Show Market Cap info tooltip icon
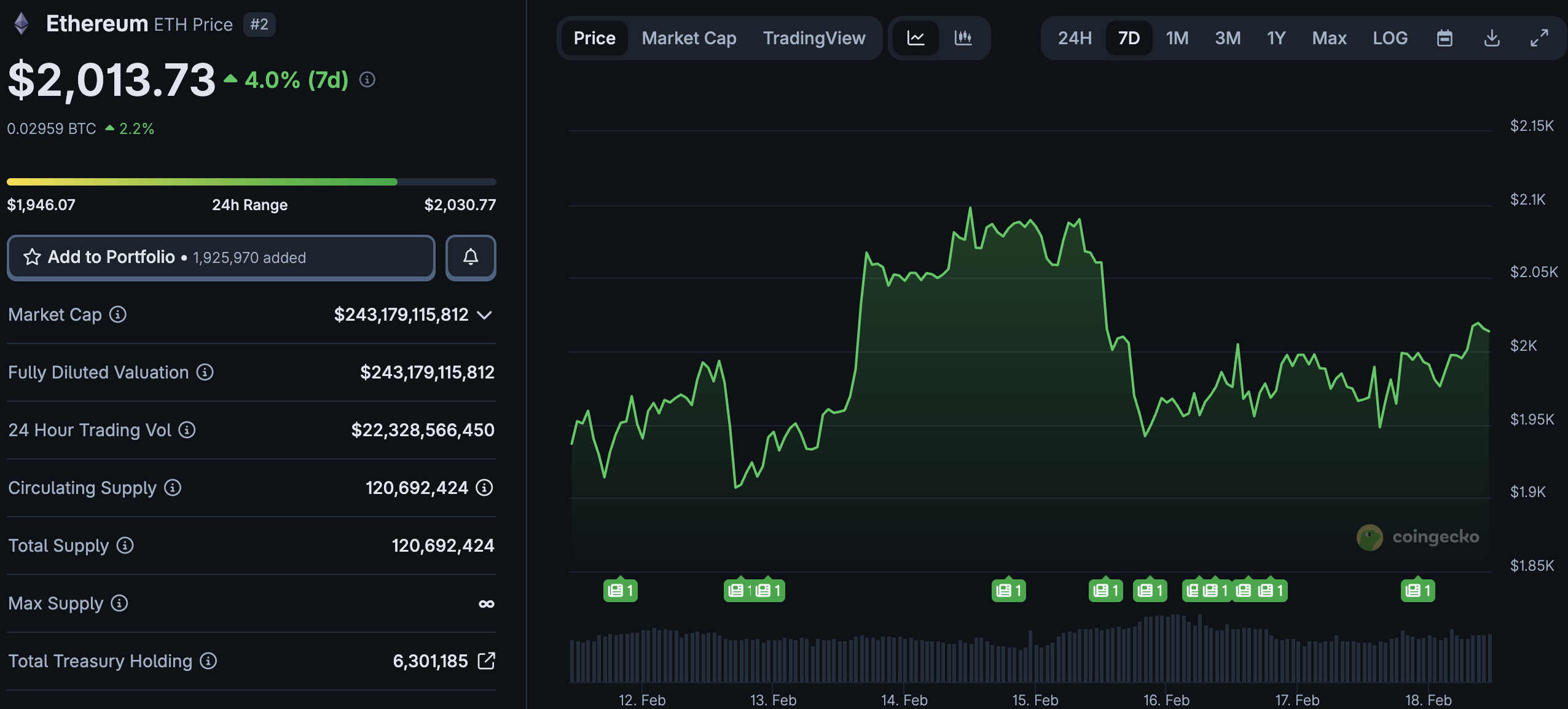The height and width of the screenshot is (709, 1568). (118, 315)
